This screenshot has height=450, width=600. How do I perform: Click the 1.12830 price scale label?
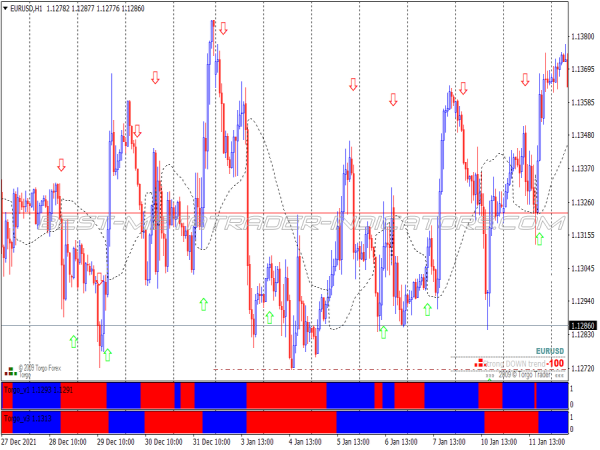(x=582, y=334)
